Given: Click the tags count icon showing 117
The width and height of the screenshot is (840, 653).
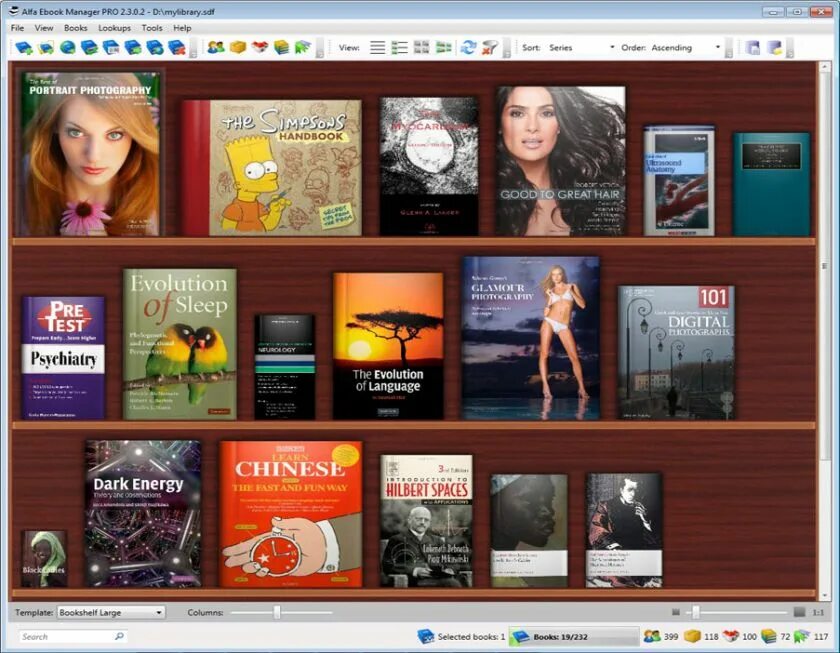Looking at the screenshot, I should pos(801,636).
